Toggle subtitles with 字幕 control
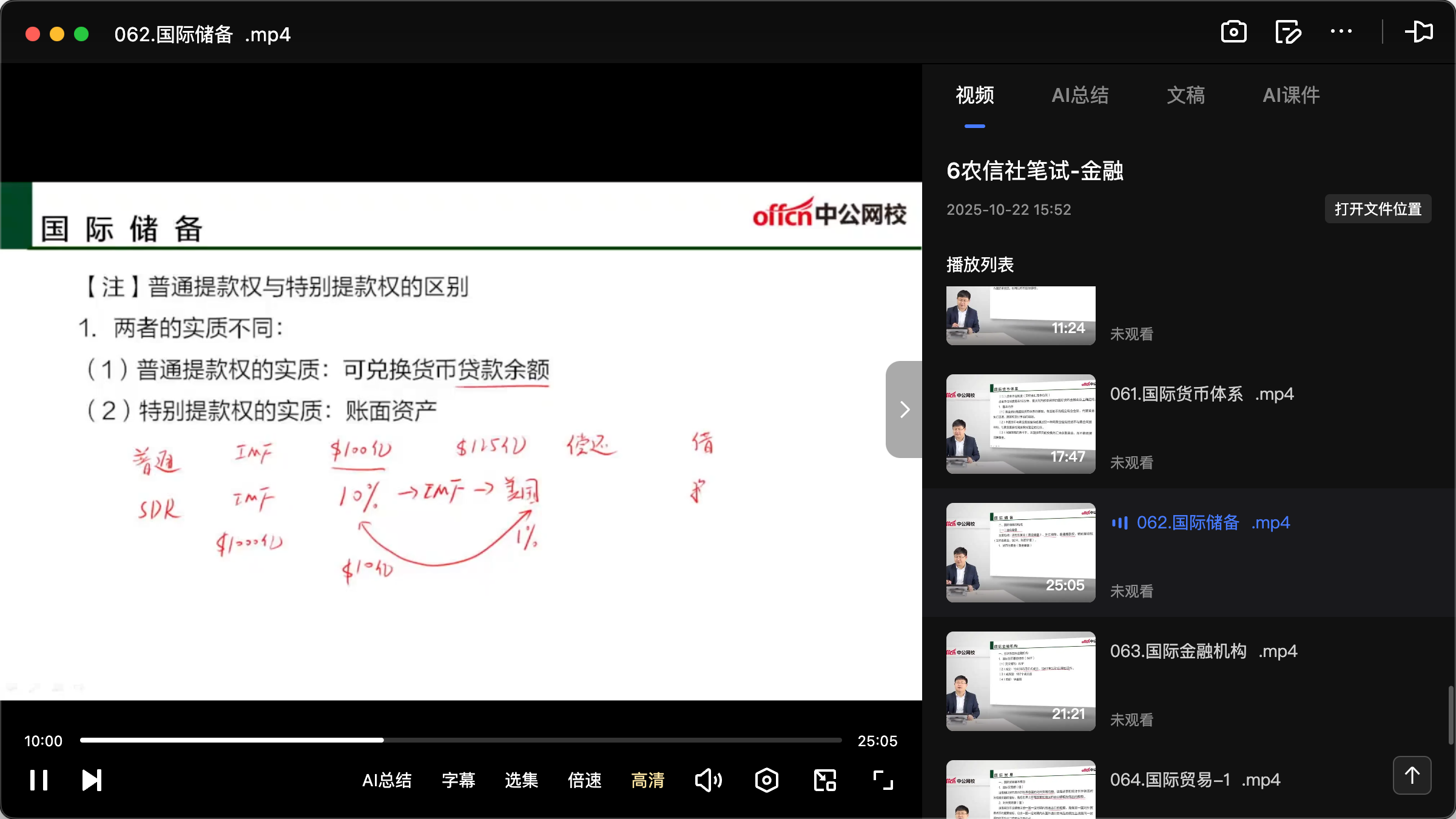The width and height of the screenshot is (1456, 819). coord(459,780)
